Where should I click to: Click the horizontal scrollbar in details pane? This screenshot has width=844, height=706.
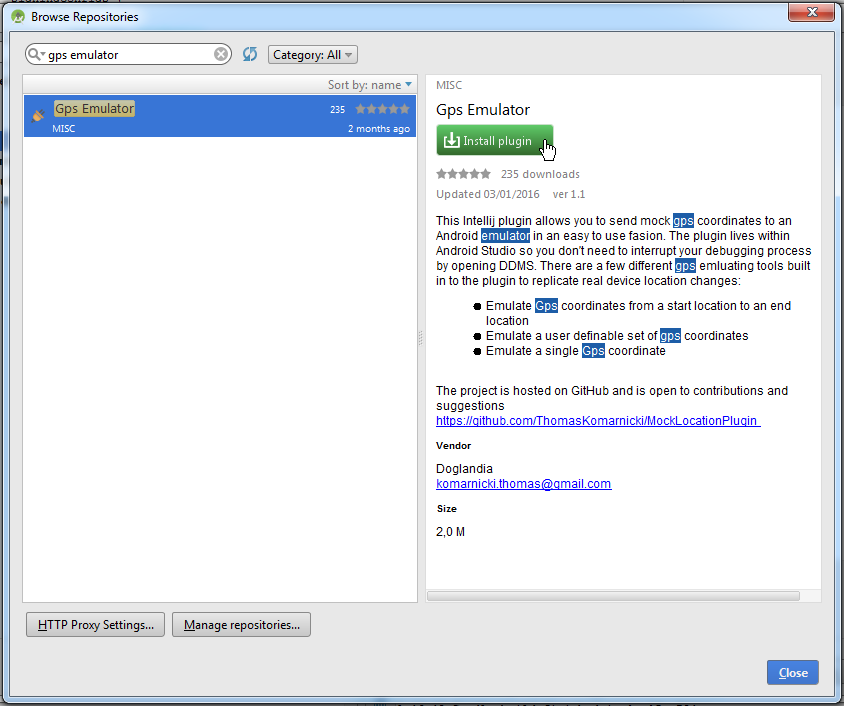pyautogui.click(x=613, y=596)
